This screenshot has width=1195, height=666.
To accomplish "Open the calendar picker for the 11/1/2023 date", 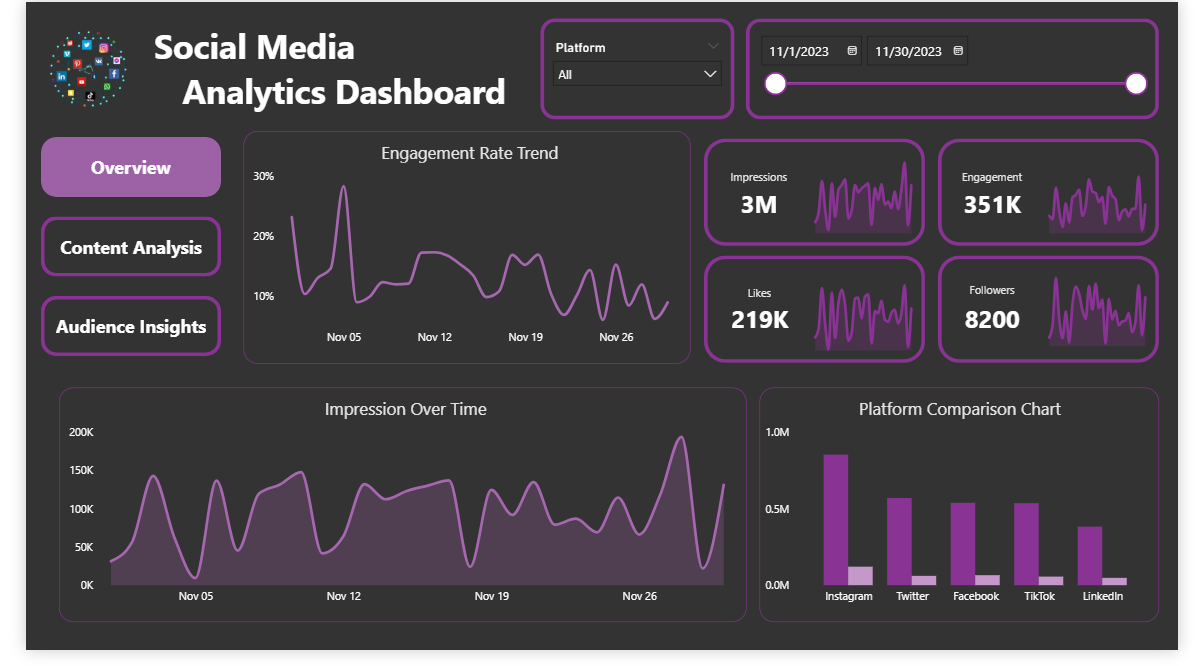I will (x=850, y=50).
